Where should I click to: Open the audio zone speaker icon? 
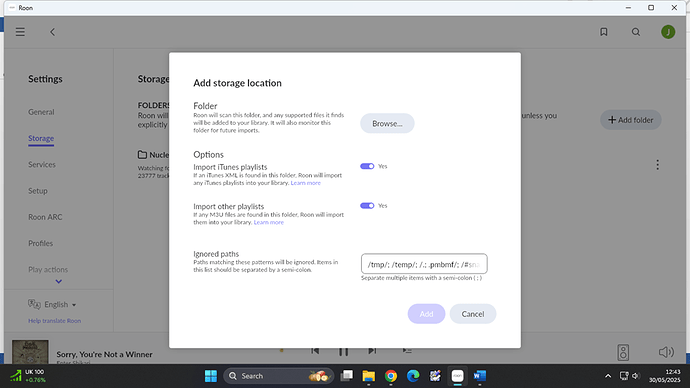[623, 352]
